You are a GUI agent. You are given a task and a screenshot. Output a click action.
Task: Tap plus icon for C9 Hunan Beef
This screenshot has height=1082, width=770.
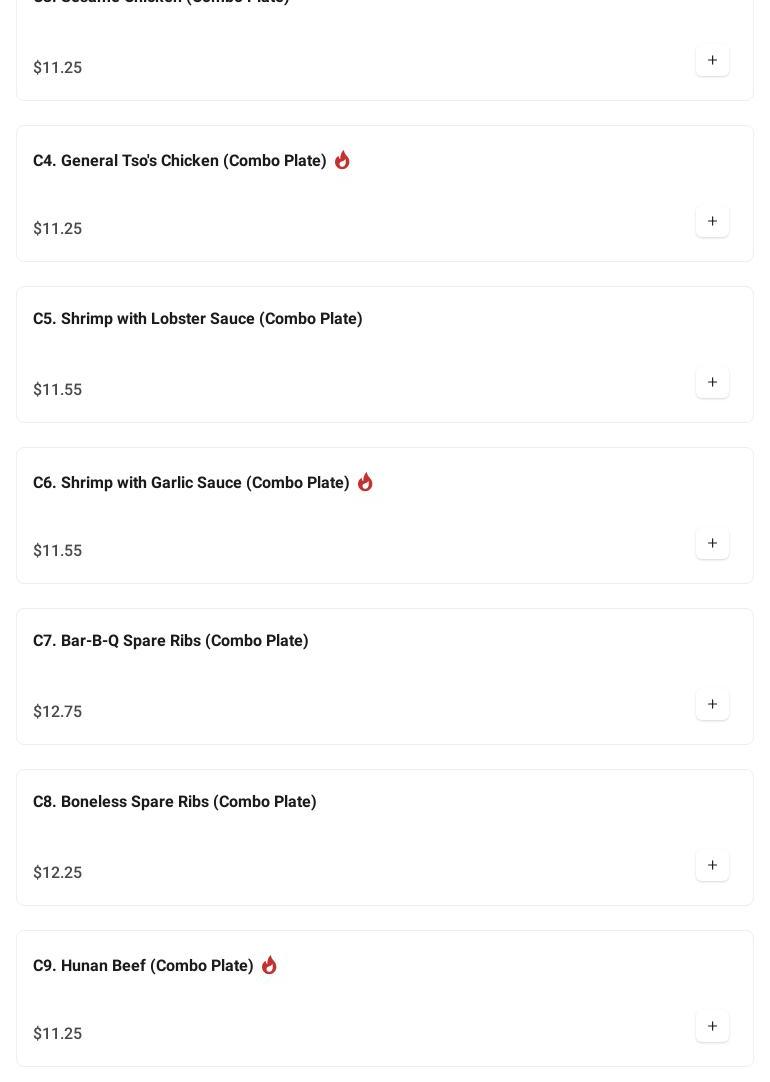point(712,1026)
